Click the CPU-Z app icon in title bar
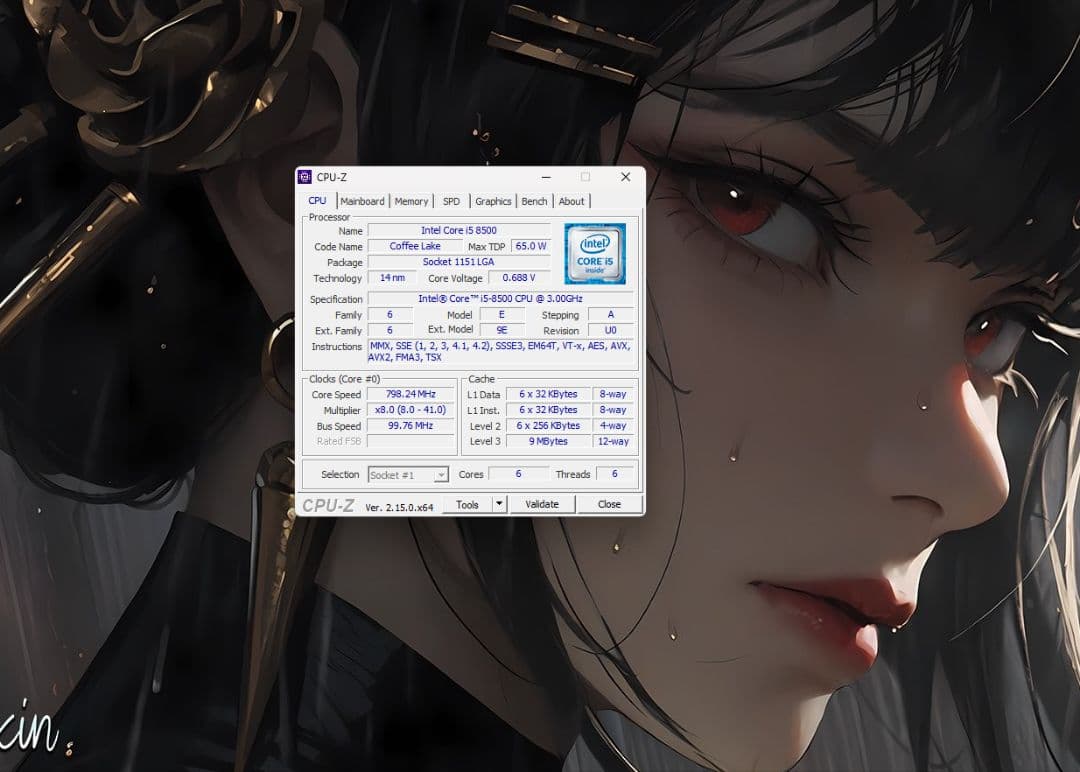Screen dimensions: 1080x772 pyautogui.click(x=304, y=177)
